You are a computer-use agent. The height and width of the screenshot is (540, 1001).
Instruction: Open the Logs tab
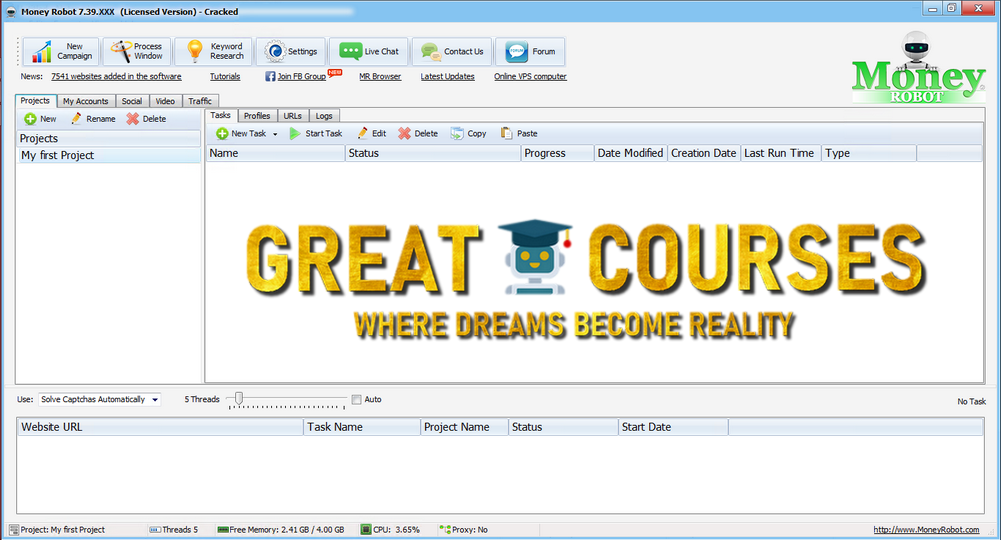(324, 116)
